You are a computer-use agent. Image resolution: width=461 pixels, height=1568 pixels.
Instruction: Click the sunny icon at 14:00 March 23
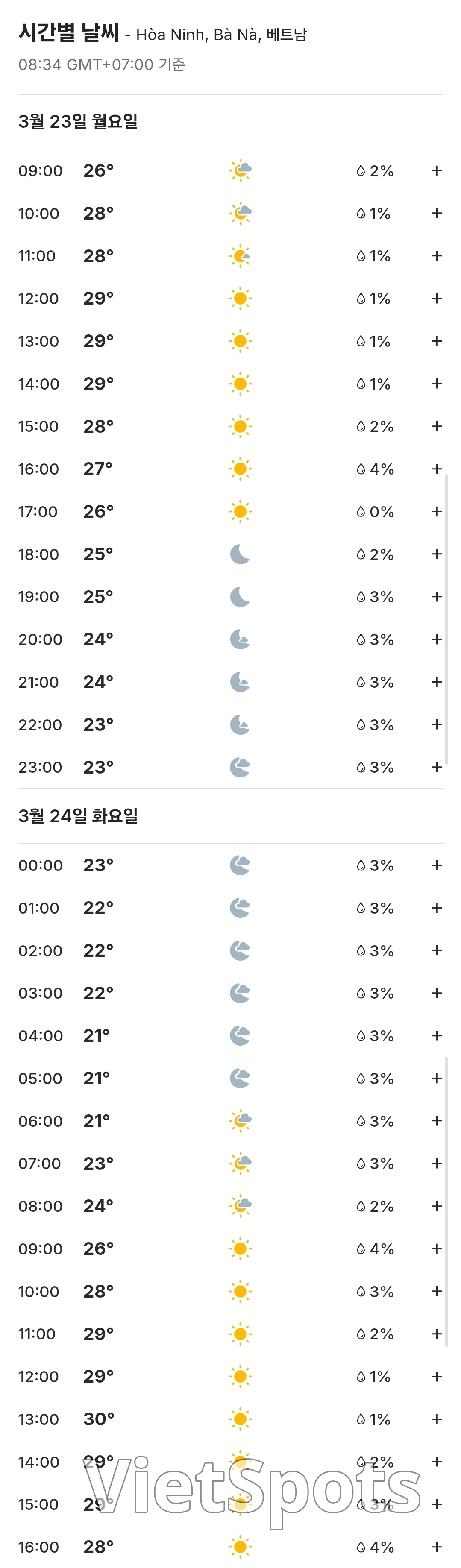[240, 384]
